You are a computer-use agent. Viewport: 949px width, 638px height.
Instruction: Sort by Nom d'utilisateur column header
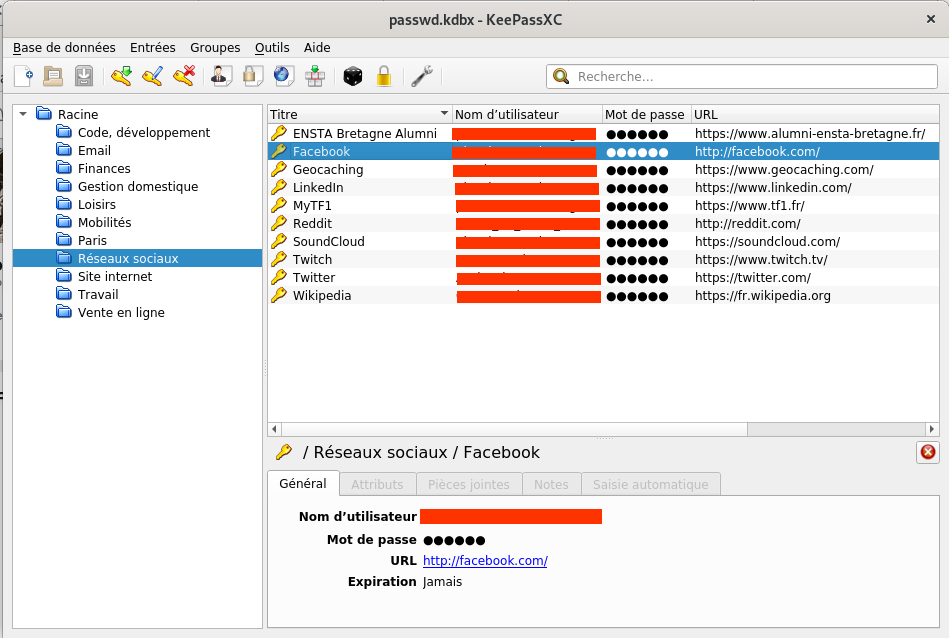pos(527,114)
